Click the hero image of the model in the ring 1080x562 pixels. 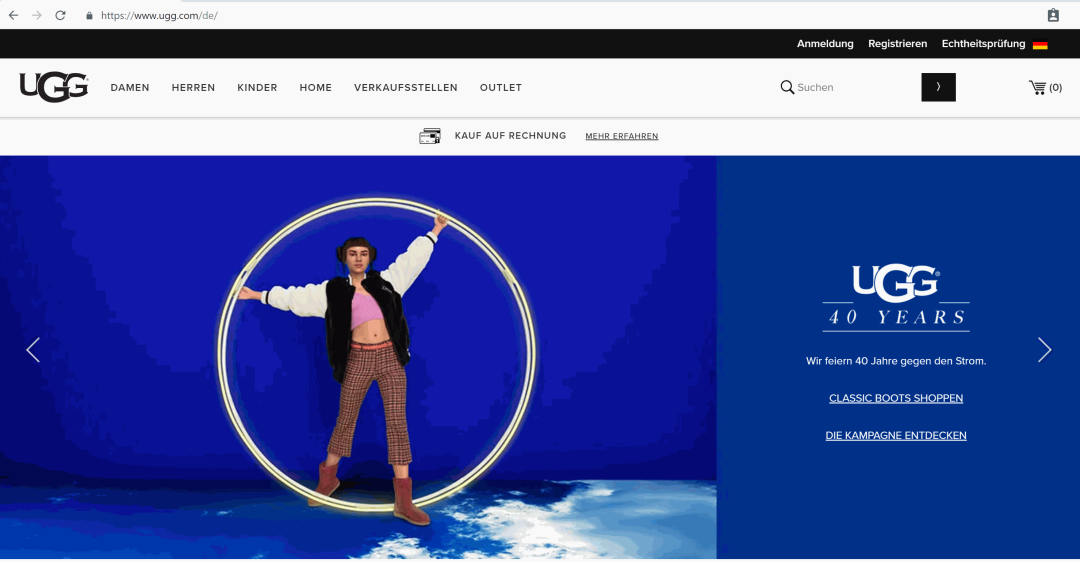tap(358, 357)
